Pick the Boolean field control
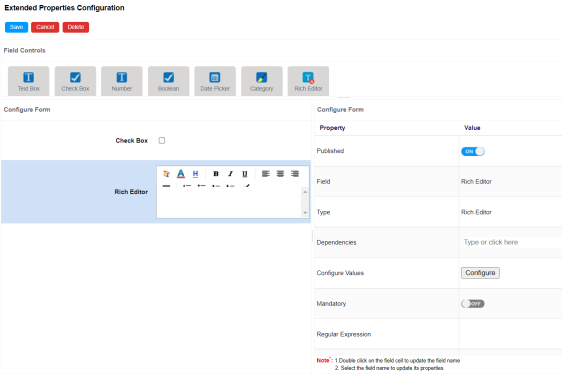The image size is (562, 374). click(x=168, y=81)
